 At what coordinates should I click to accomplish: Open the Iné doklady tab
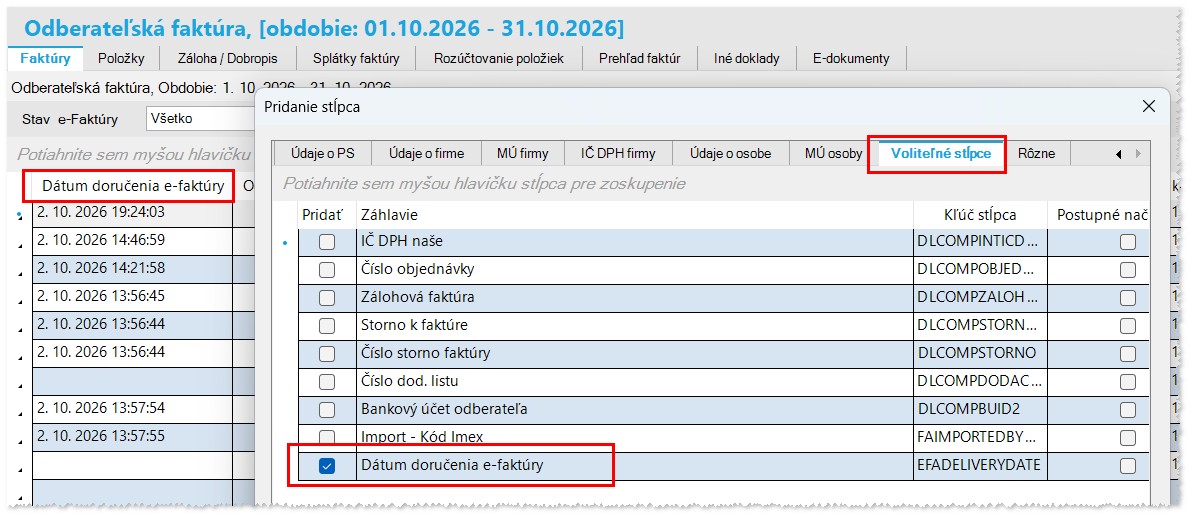pyautogui.click(x=746, y=59)
